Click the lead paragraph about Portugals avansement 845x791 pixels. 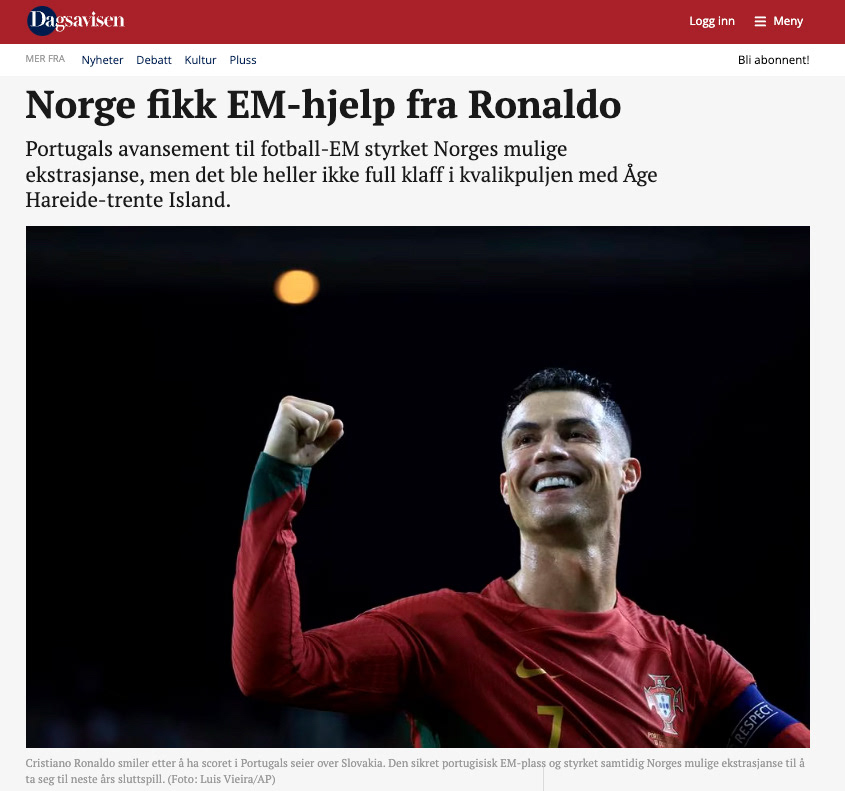tap(341, 174)
